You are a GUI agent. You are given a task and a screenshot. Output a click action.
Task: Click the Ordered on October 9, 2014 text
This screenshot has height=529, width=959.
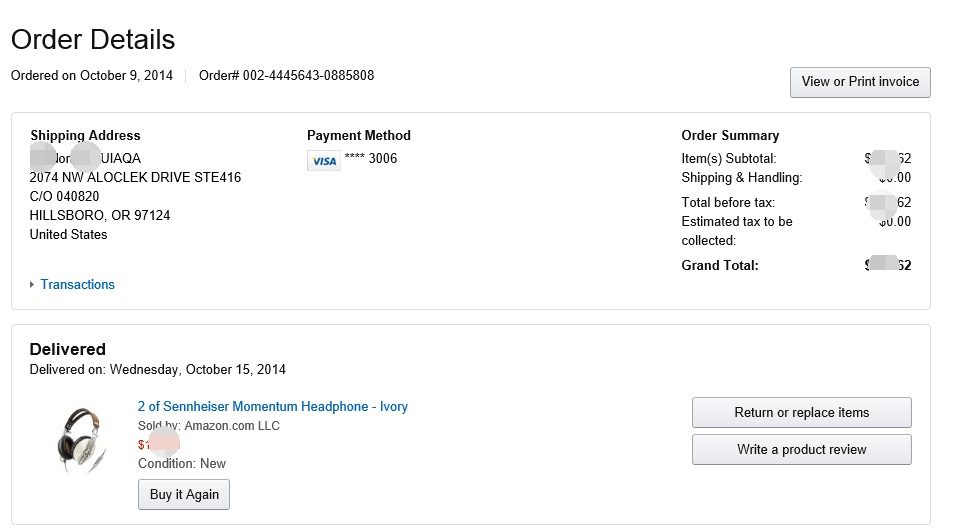point(92,76)
